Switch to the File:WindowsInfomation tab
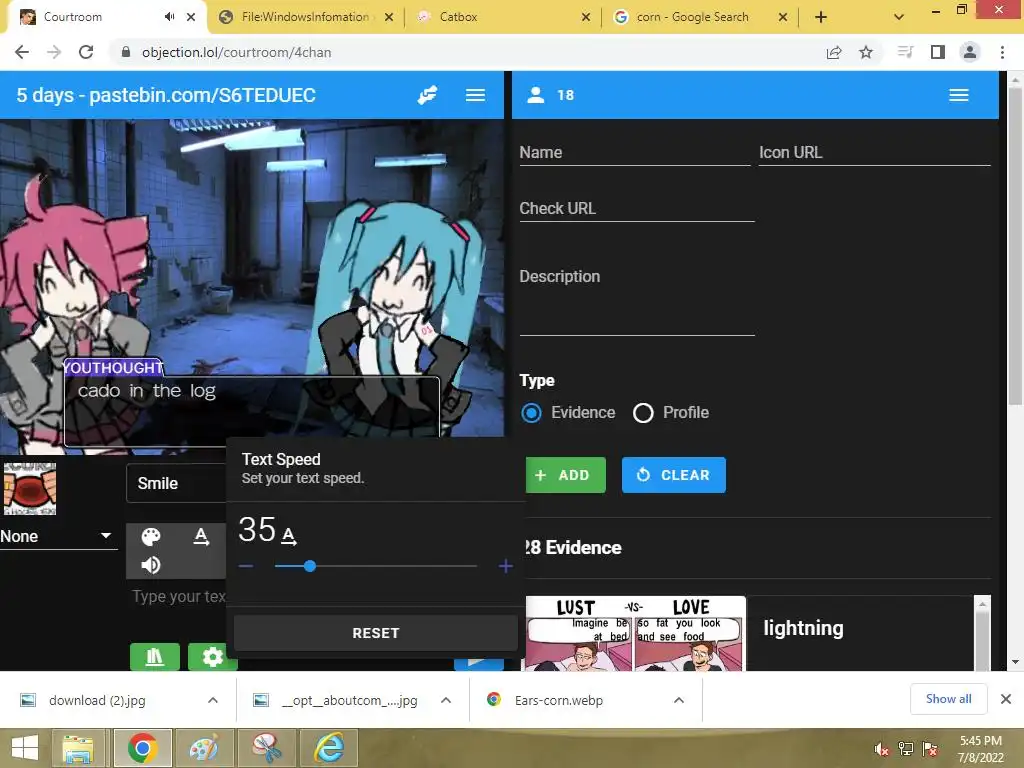The image size is (1024, 768). (x=305, y=17)
